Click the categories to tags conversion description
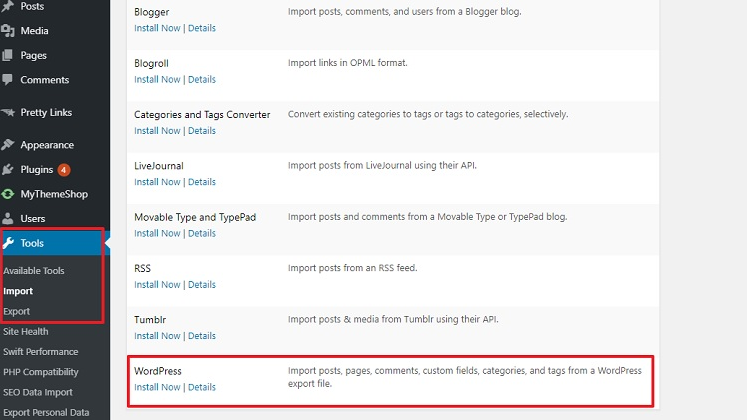 tap(428, 114)
